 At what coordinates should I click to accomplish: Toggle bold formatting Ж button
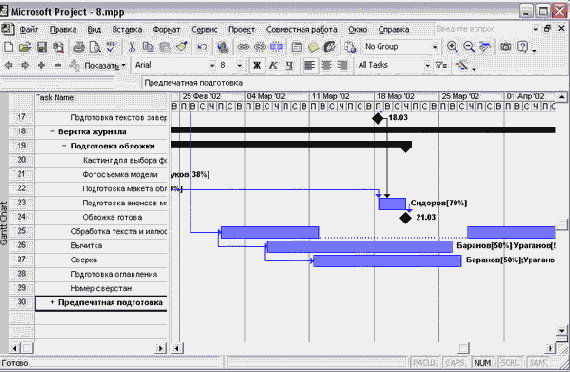coord(257,65)
